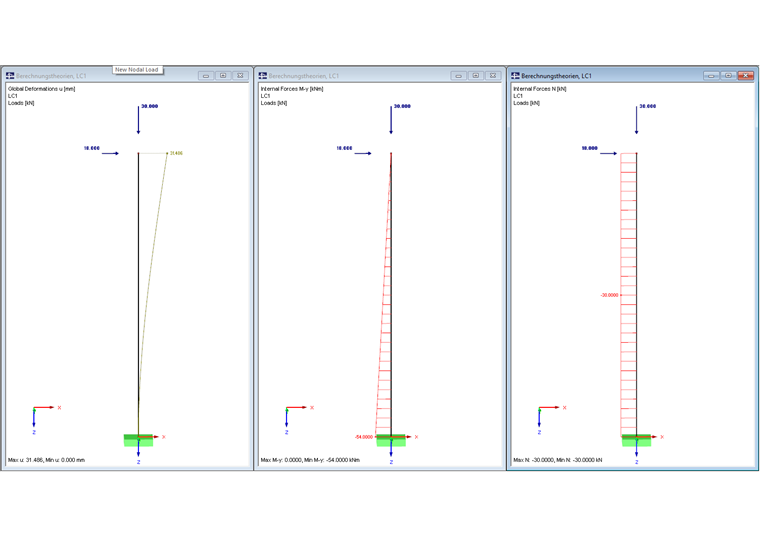The height and width of the screenshot is (538, 760).
Task: Maximize the Internal Forces M-y window
Action: click(x=475, y=76)
